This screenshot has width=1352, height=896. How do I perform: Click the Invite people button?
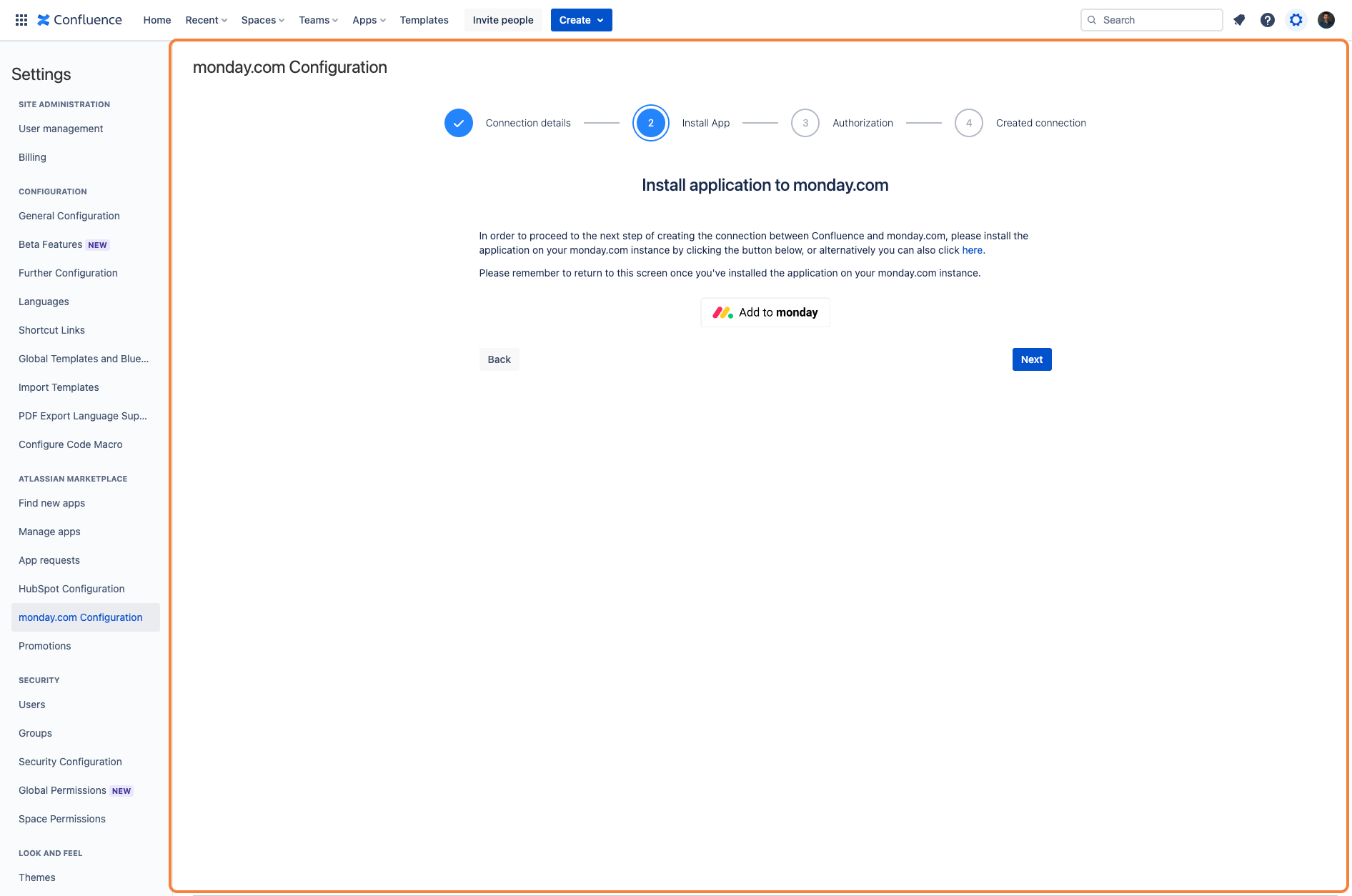coord(503,20)
